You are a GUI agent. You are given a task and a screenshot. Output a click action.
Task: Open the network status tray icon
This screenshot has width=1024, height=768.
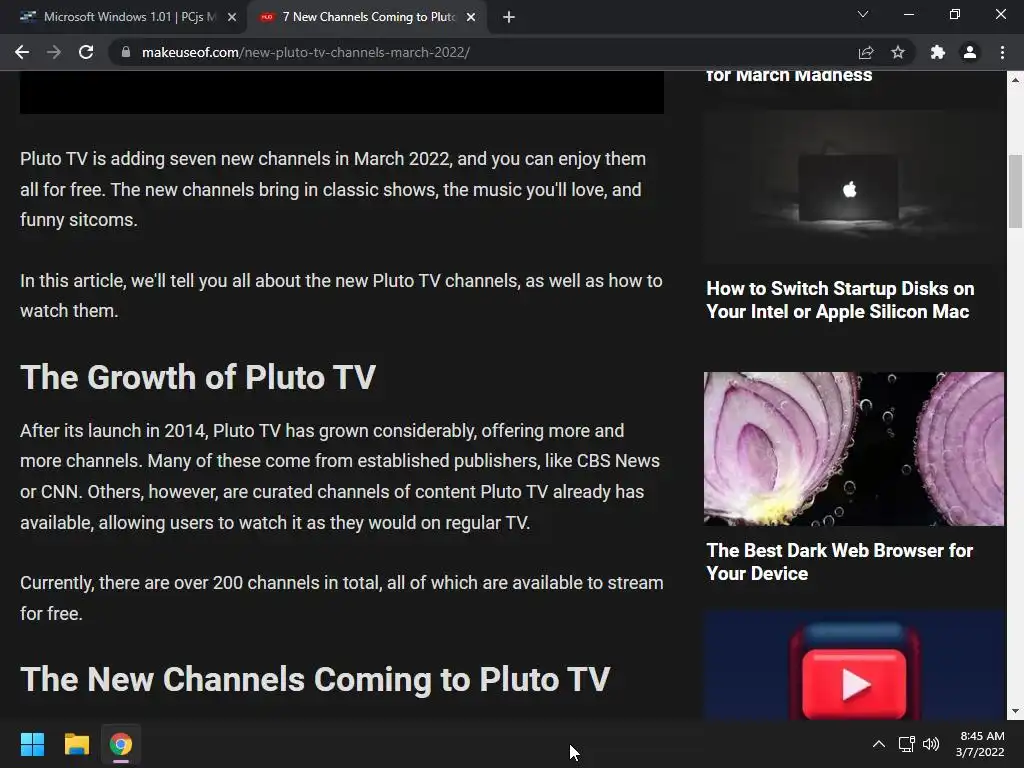click(906, 744)
